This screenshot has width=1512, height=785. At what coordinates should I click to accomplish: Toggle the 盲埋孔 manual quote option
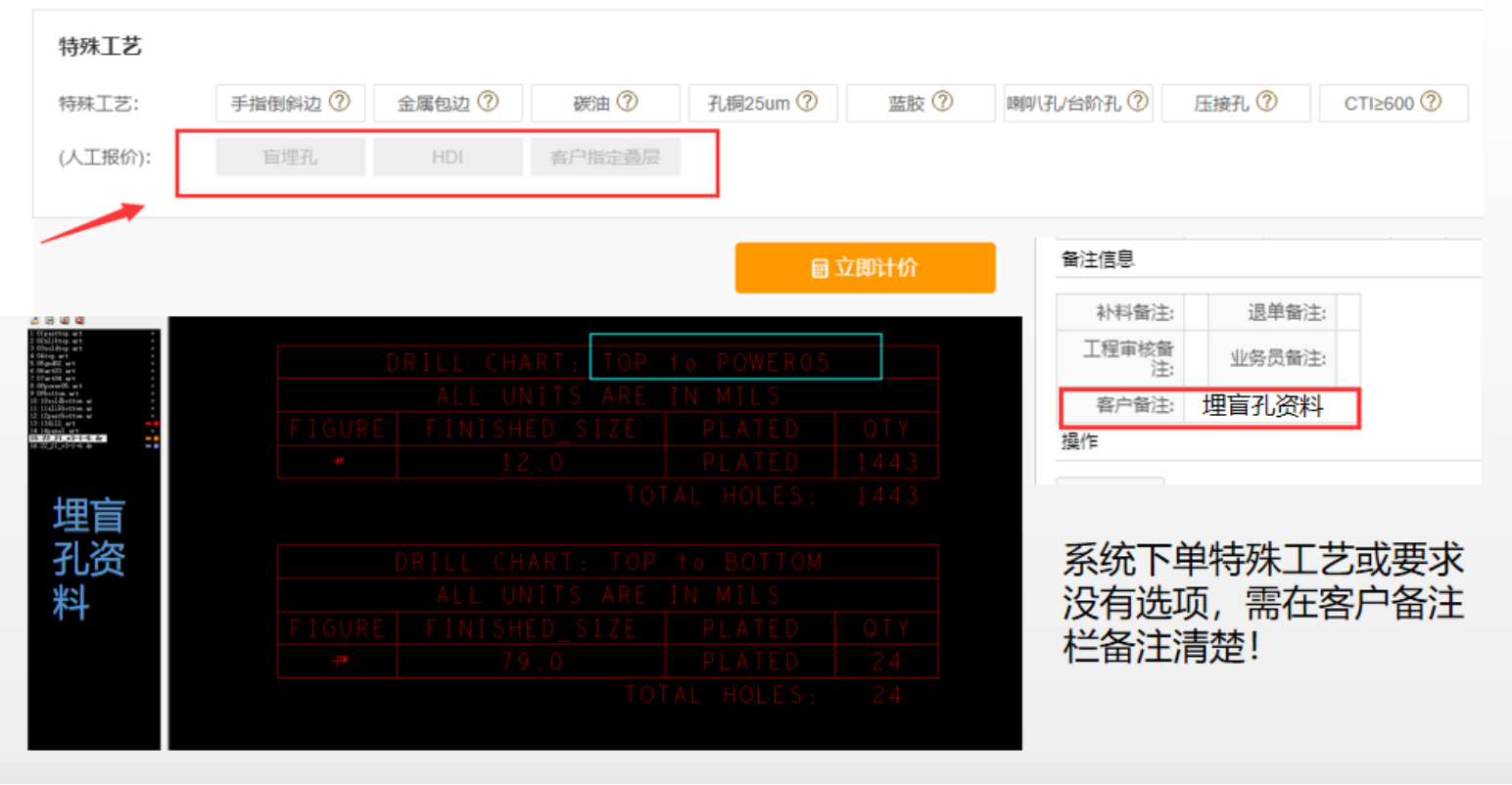click(x=290, y=157)
